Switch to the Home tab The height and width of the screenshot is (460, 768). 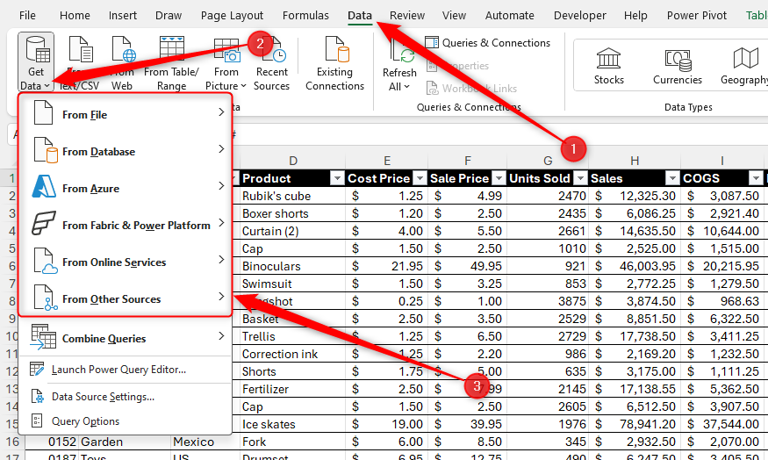(74, 15)
